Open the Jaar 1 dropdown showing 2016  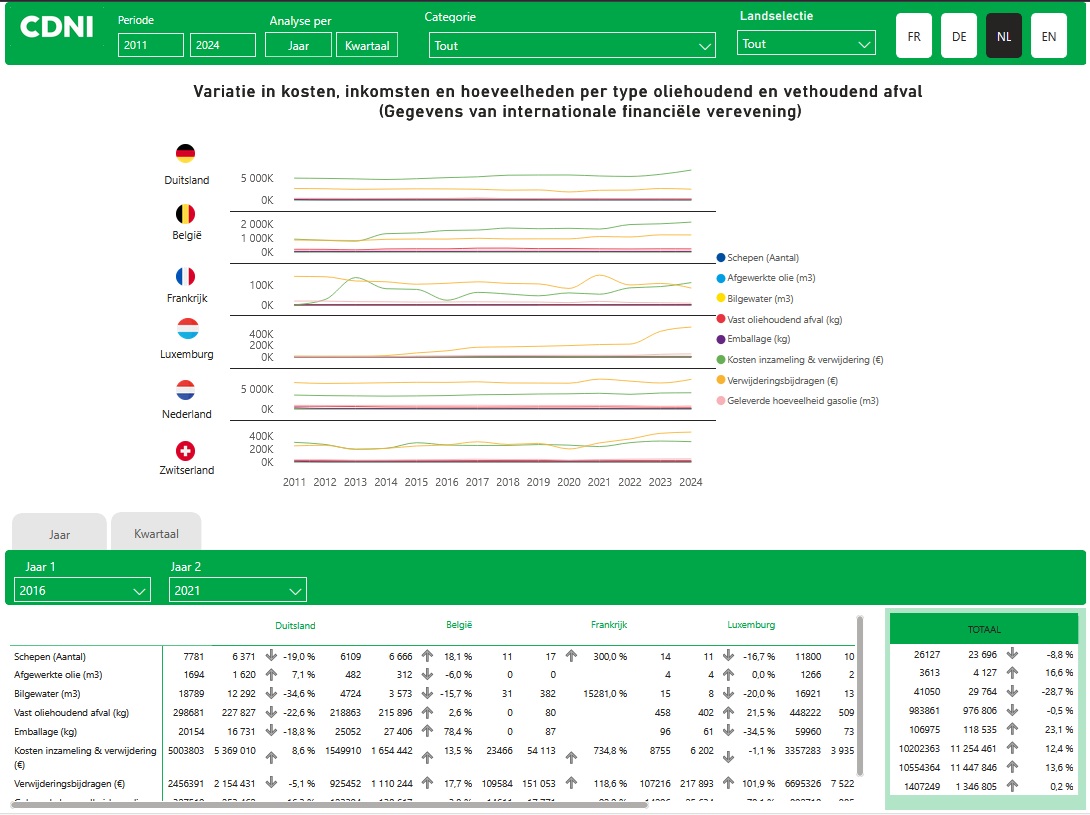[82, 591]
